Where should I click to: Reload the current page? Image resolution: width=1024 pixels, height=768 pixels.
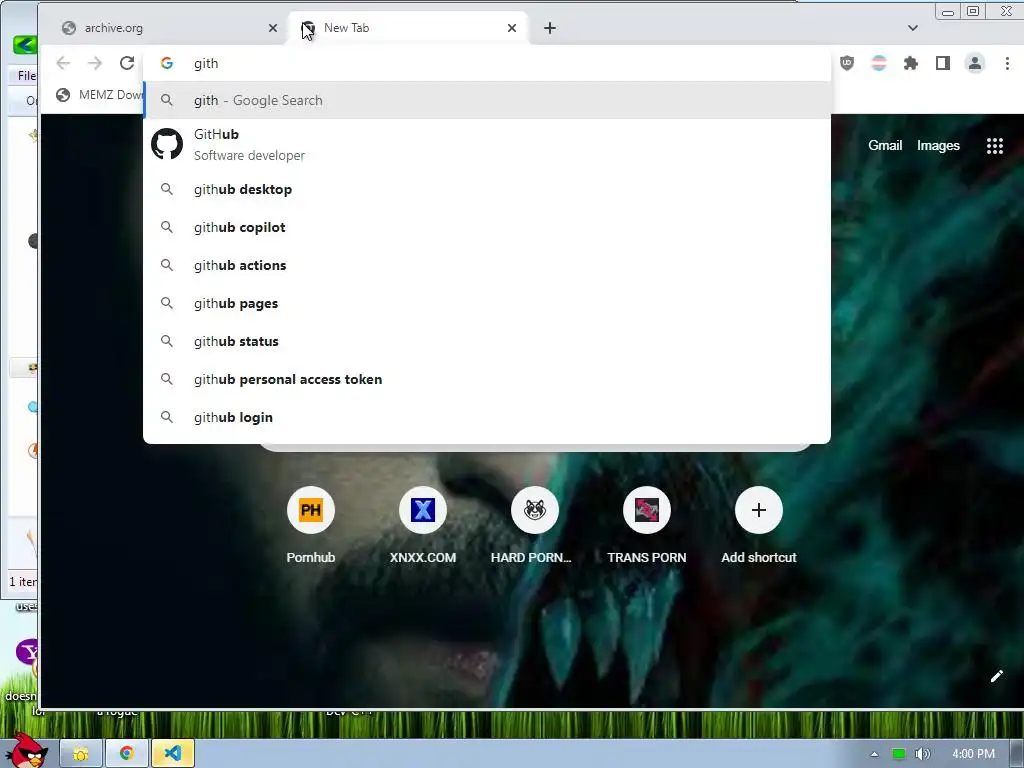pyautogui.click(x=127, y=63)
